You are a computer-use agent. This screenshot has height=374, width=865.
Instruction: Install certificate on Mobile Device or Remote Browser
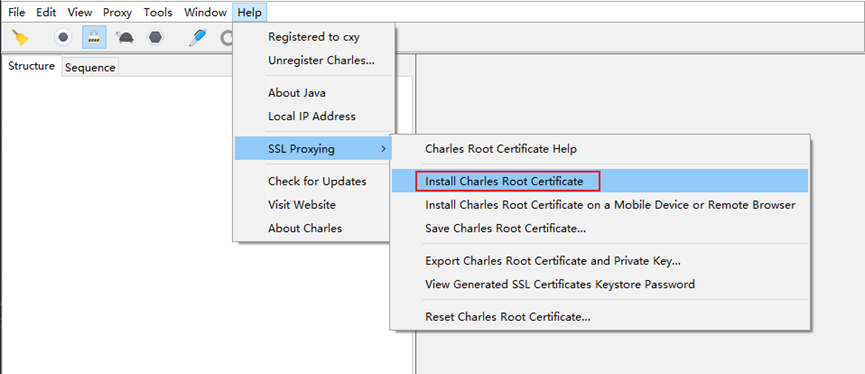(x=600, y=205)
